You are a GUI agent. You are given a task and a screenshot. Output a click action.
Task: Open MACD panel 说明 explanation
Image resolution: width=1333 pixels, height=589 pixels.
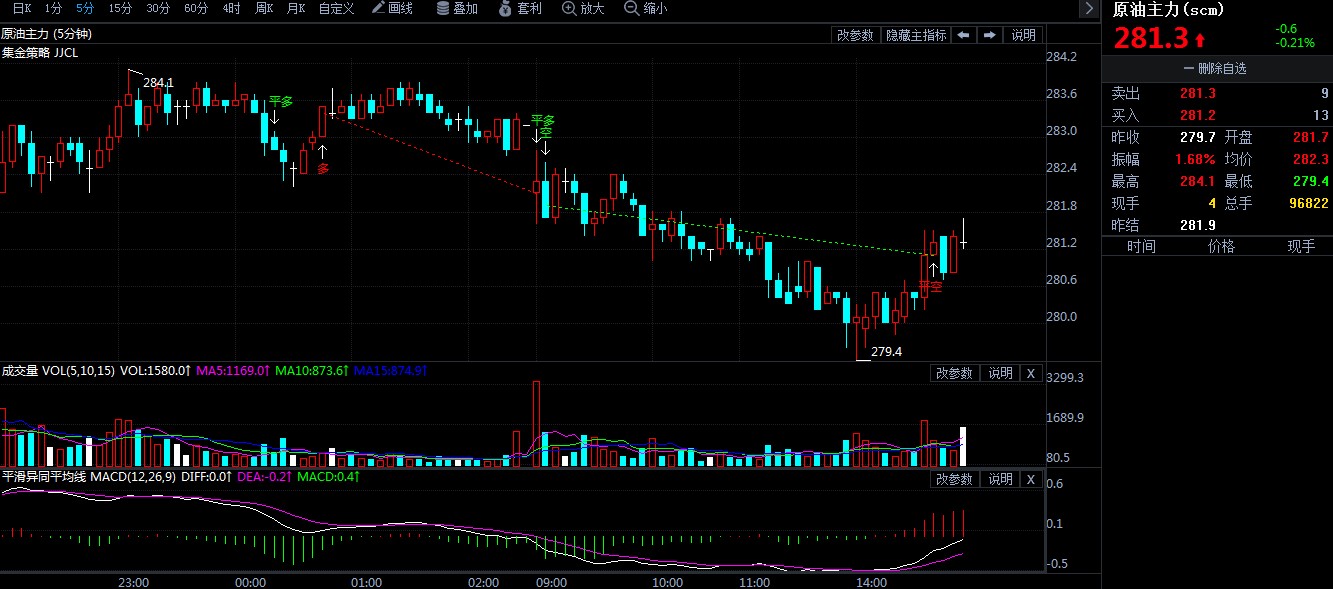coord(1000,479)
